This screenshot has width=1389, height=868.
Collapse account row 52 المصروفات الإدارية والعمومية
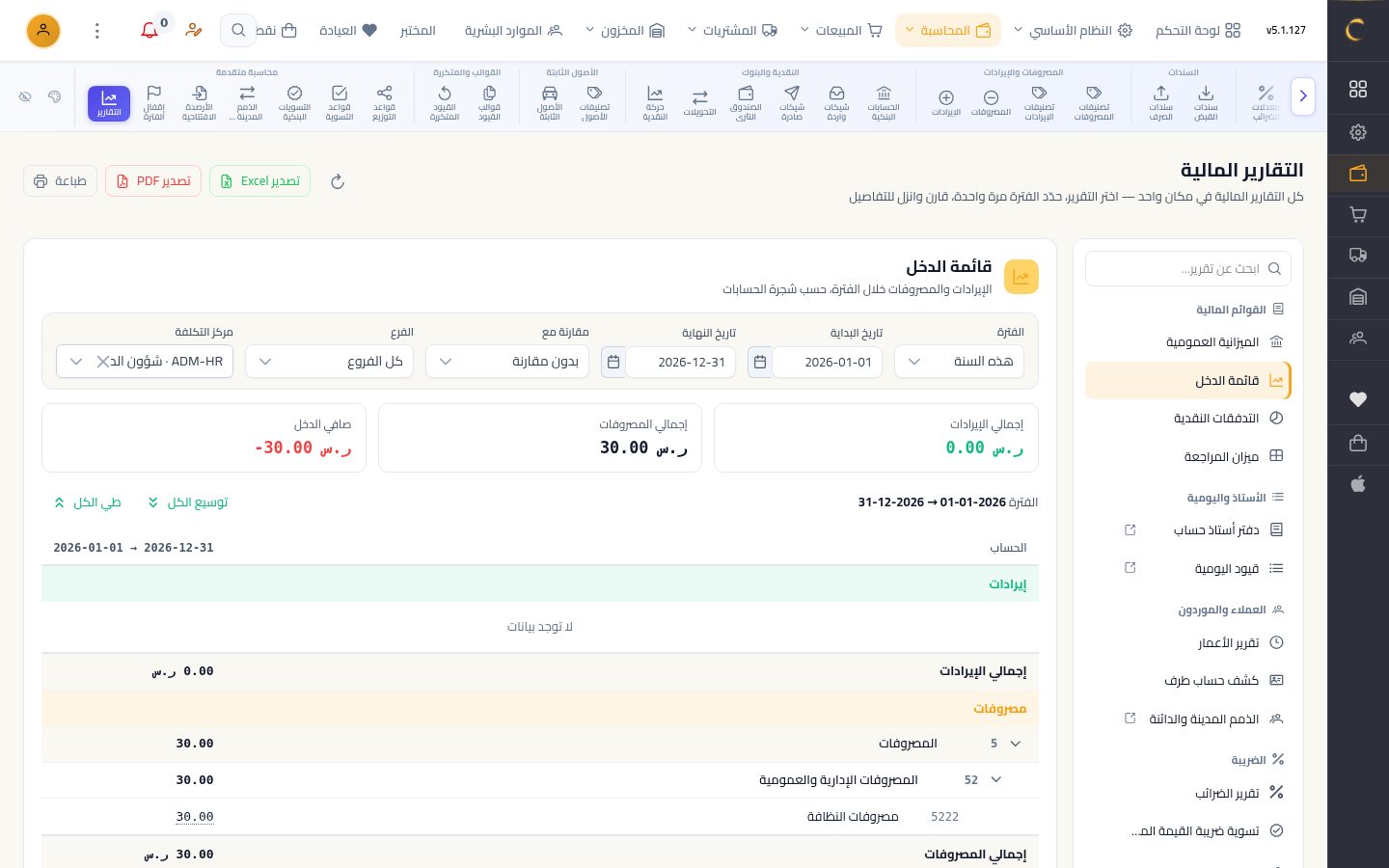pyautogui.click(x=996, y=780)
